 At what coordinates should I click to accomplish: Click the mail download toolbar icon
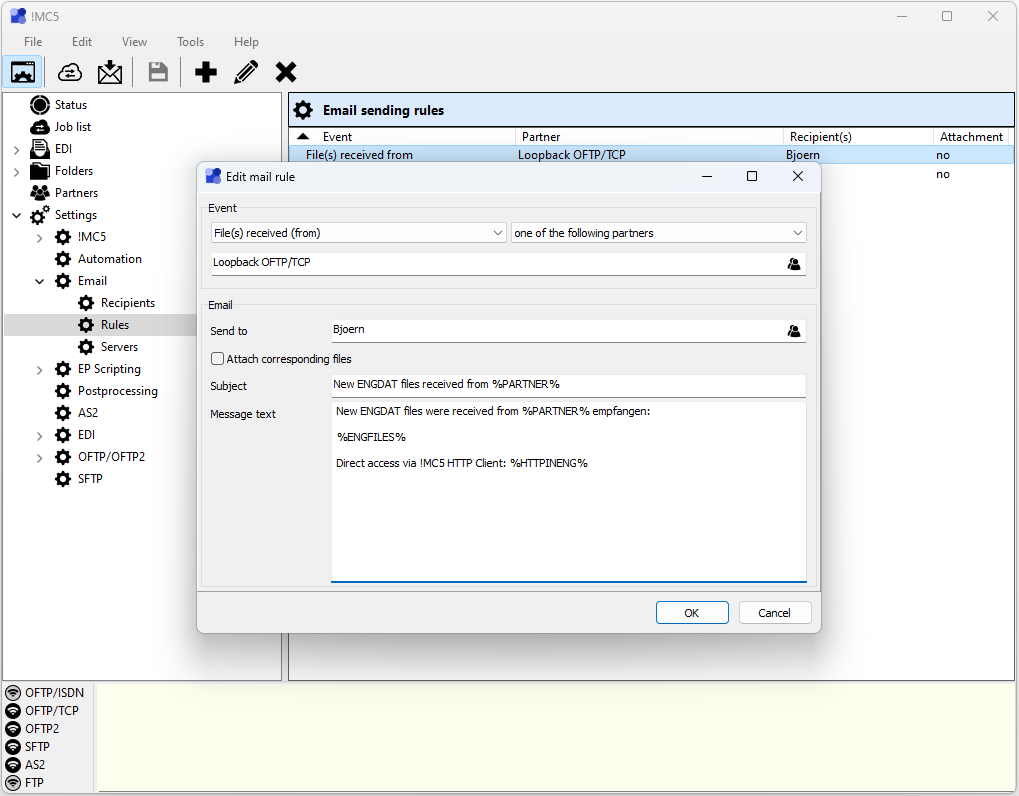pyautogui.click(x=110, y=71)
